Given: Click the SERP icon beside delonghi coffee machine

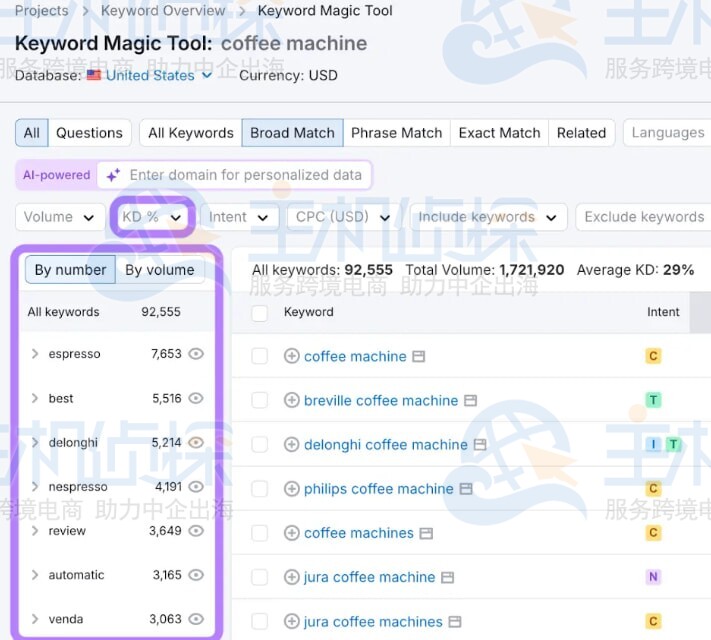Looking at the screenshot, I should pyautogui.click(x=481, y=445).
